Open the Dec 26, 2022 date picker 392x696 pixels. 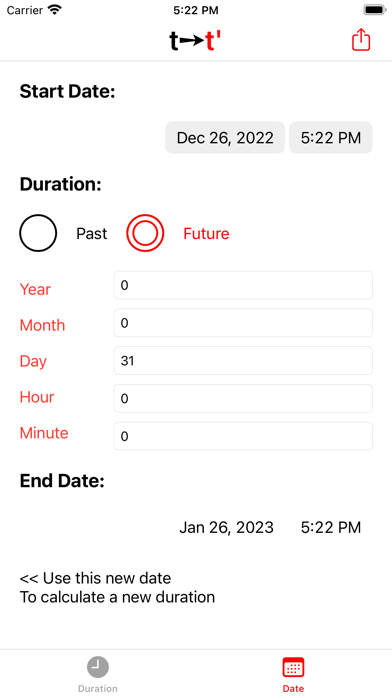click(x=225, y=138)
